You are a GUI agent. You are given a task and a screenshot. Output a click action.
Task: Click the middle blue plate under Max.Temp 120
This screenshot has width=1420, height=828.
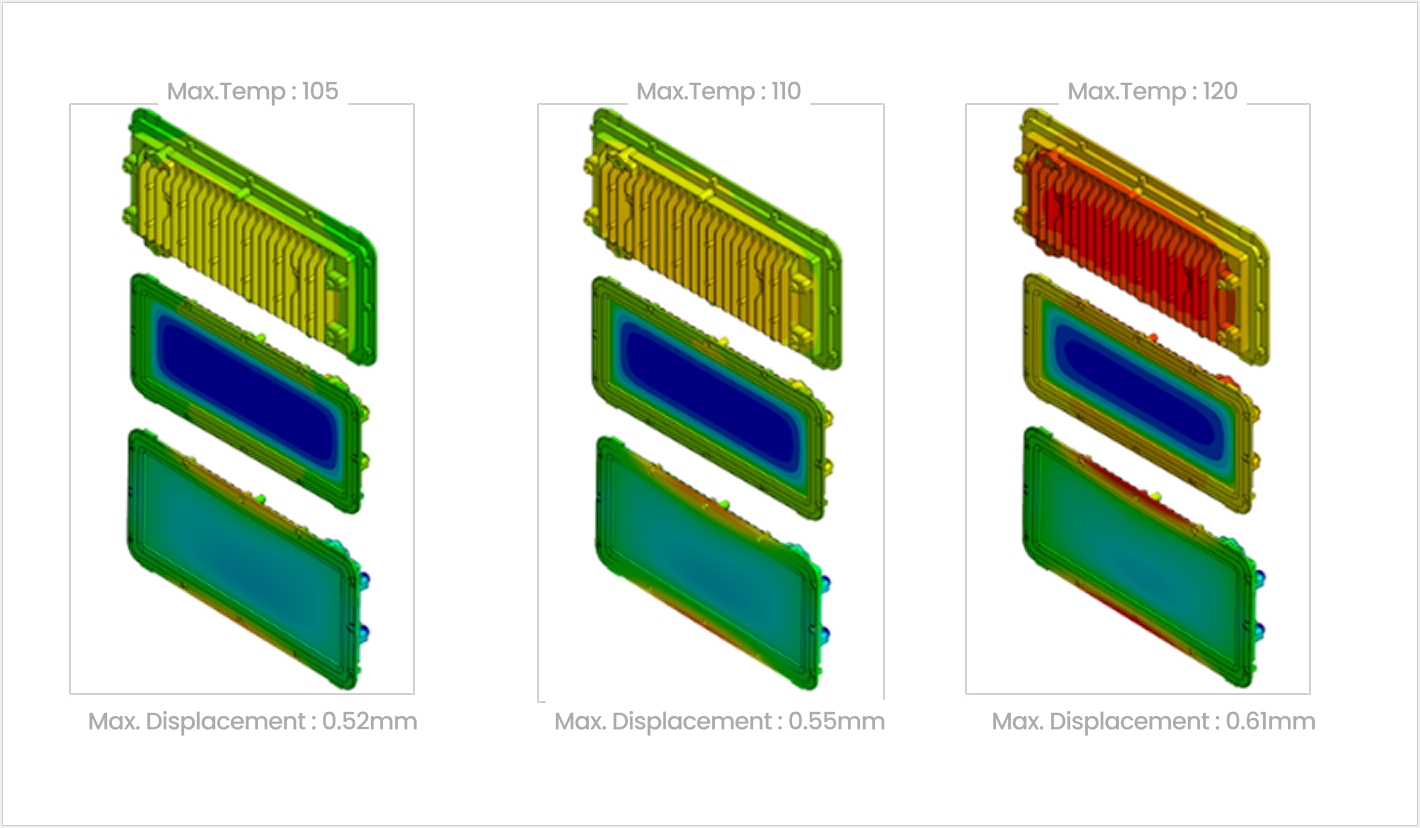click(x=1140, y=396)
